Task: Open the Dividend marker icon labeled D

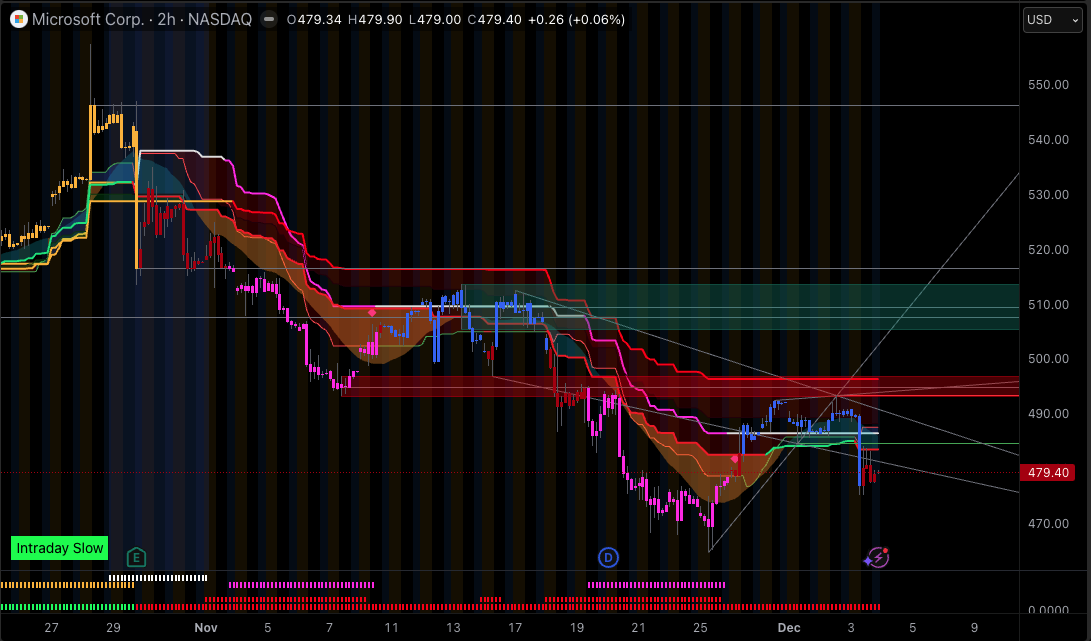Action: click(x=608, y=557)
